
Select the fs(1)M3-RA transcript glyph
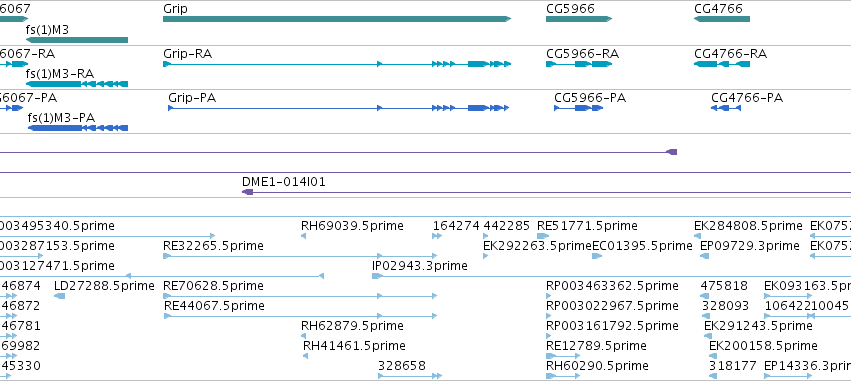click(x=77, y=84)
